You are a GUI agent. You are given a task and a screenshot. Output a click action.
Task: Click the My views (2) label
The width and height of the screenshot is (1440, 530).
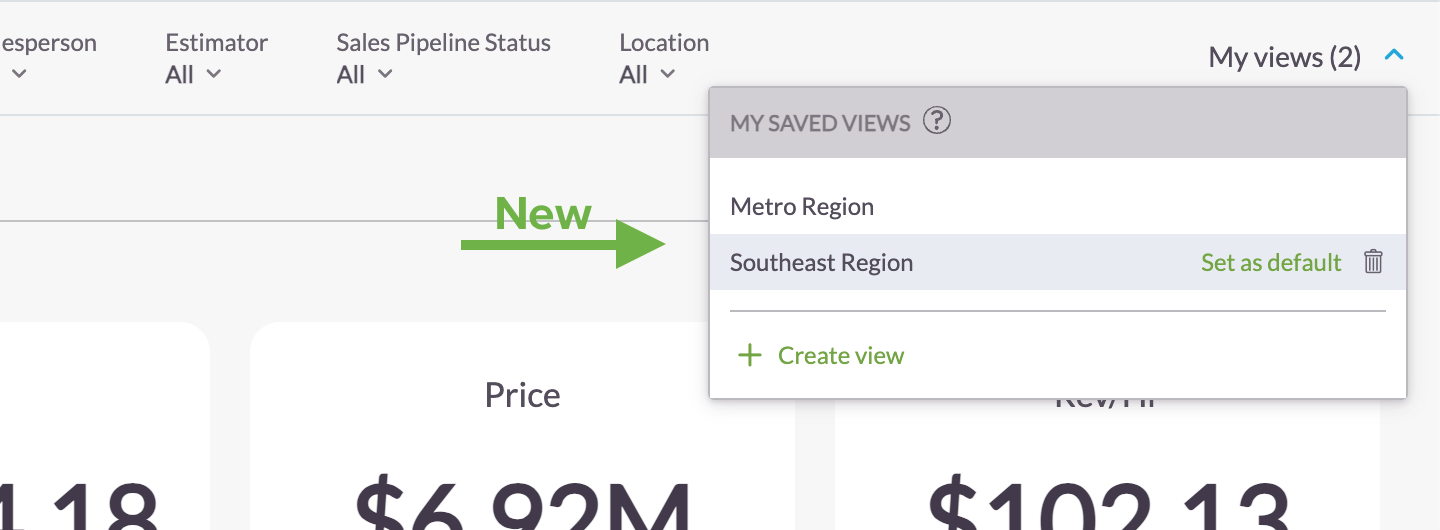(x=1285, y=57)
